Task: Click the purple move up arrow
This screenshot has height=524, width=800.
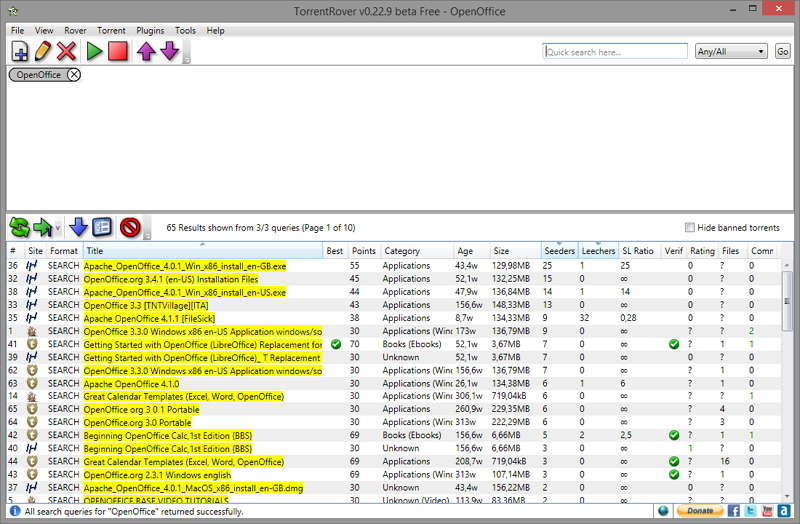Action: click(146, 52)
